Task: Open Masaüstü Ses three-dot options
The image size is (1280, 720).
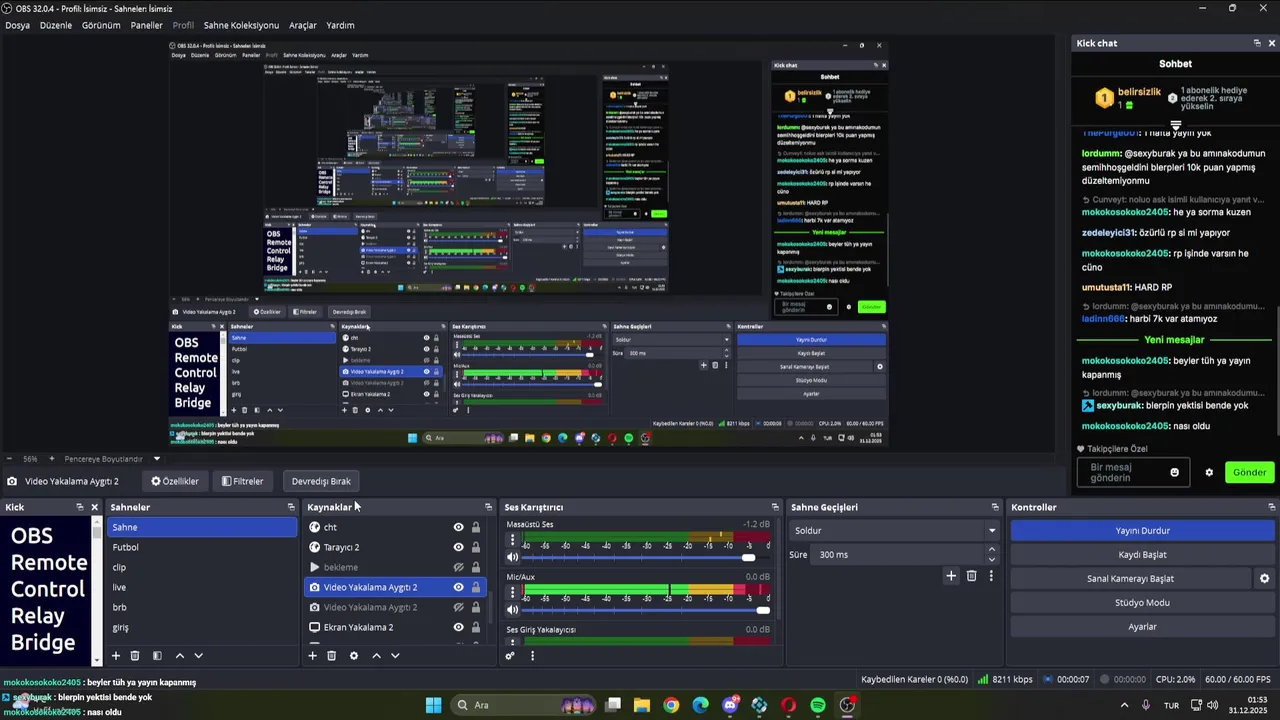Action: pos(513,540)
